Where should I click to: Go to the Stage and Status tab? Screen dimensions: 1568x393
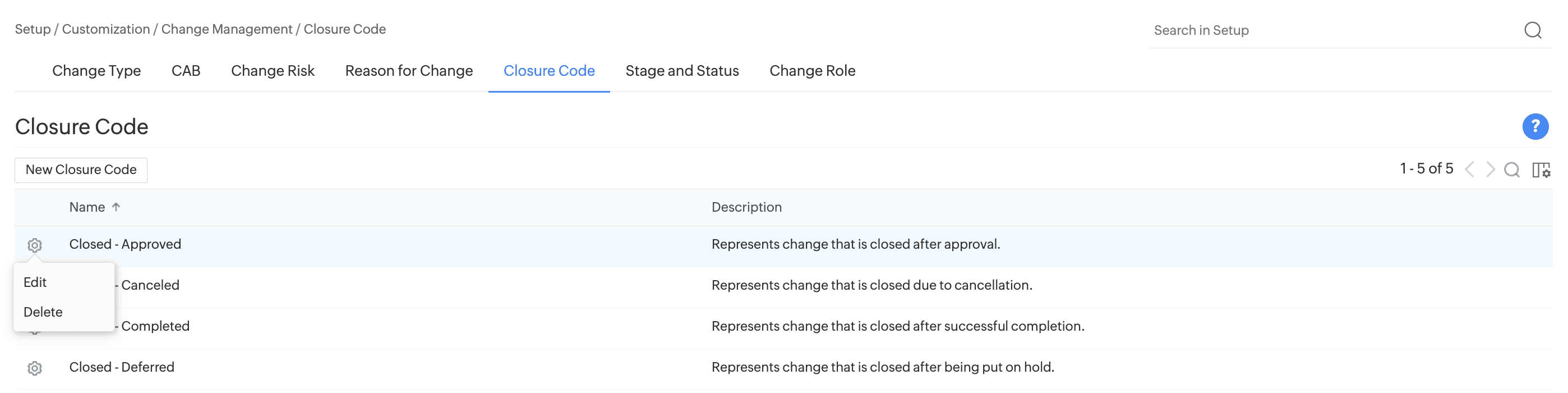pyautogui.click(x=682, y=71)
